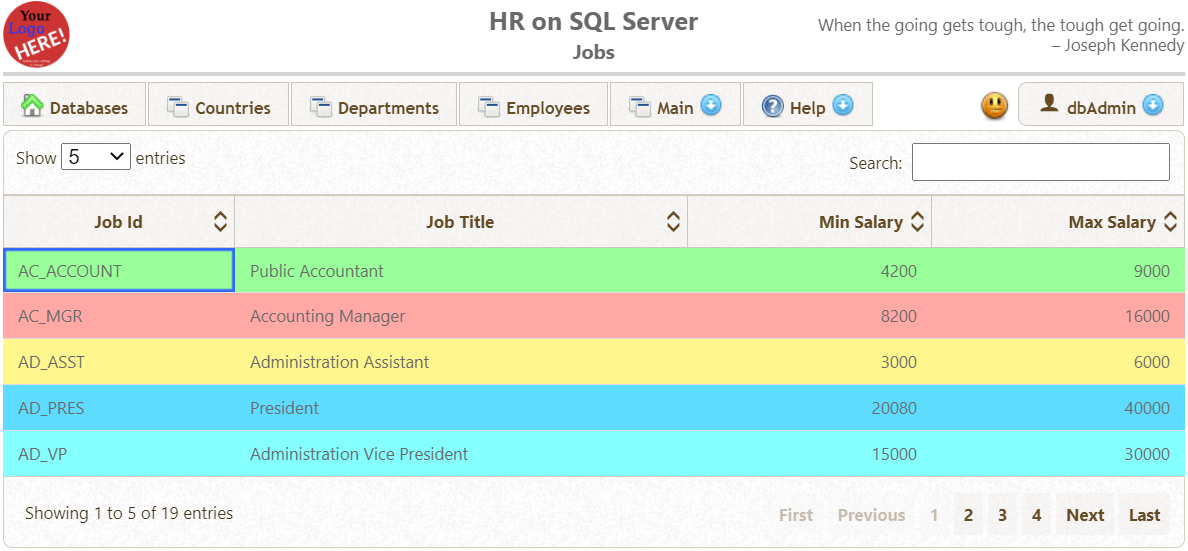Click max salary value 6000
The width and height of the screenshot is (1188, 551).
tap(1152, 362)
